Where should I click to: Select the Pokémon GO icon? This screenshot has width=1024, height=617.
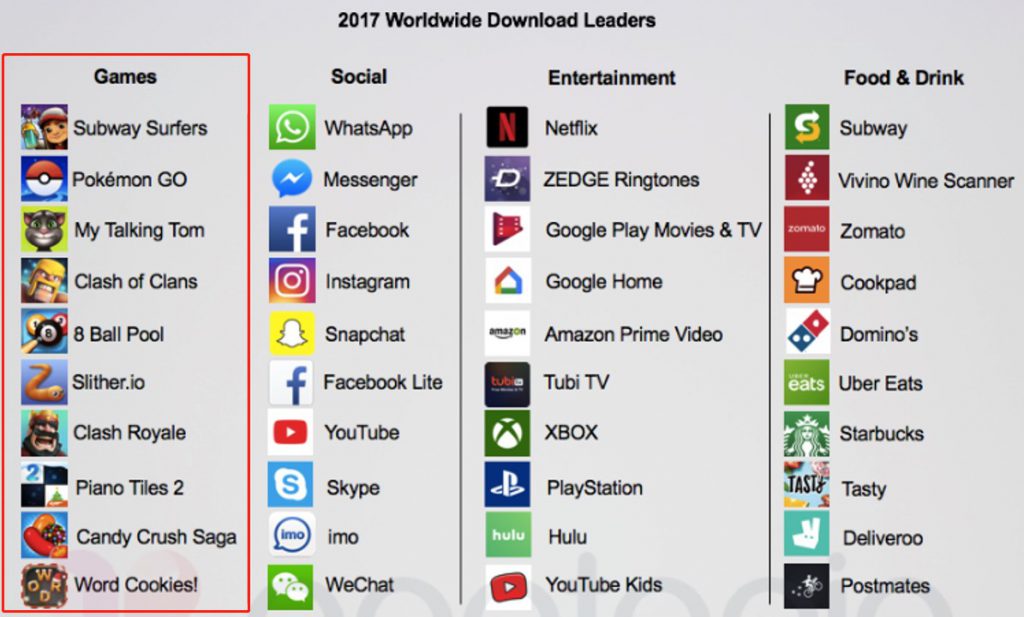44,178
